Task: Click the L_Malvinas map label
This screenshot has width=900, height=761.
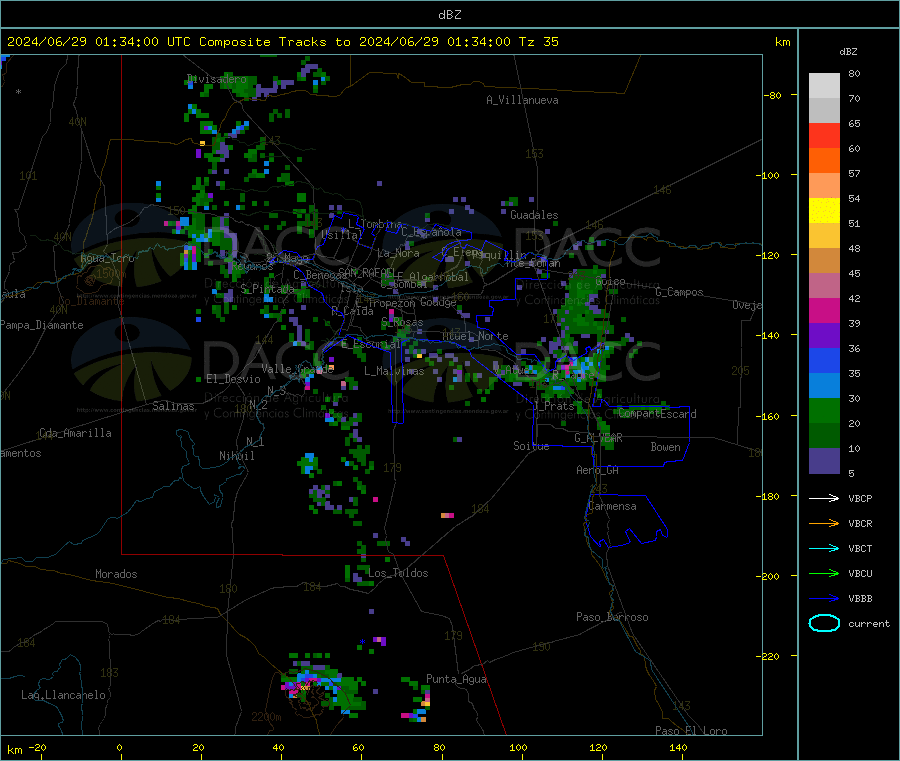Action: point(394,371)
